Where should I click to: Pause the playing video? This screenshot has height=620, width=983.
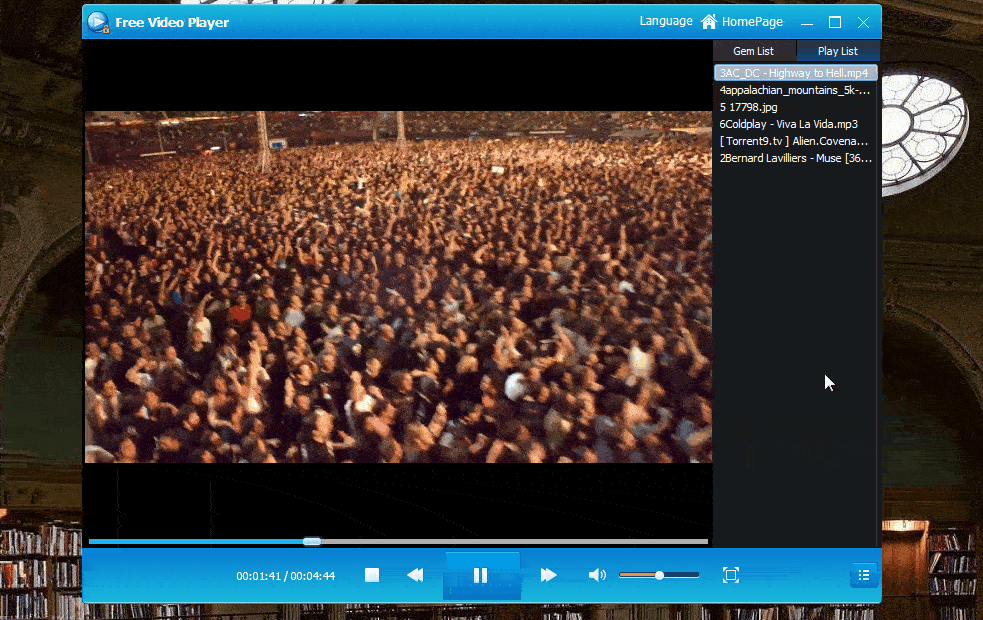point(481,575)
